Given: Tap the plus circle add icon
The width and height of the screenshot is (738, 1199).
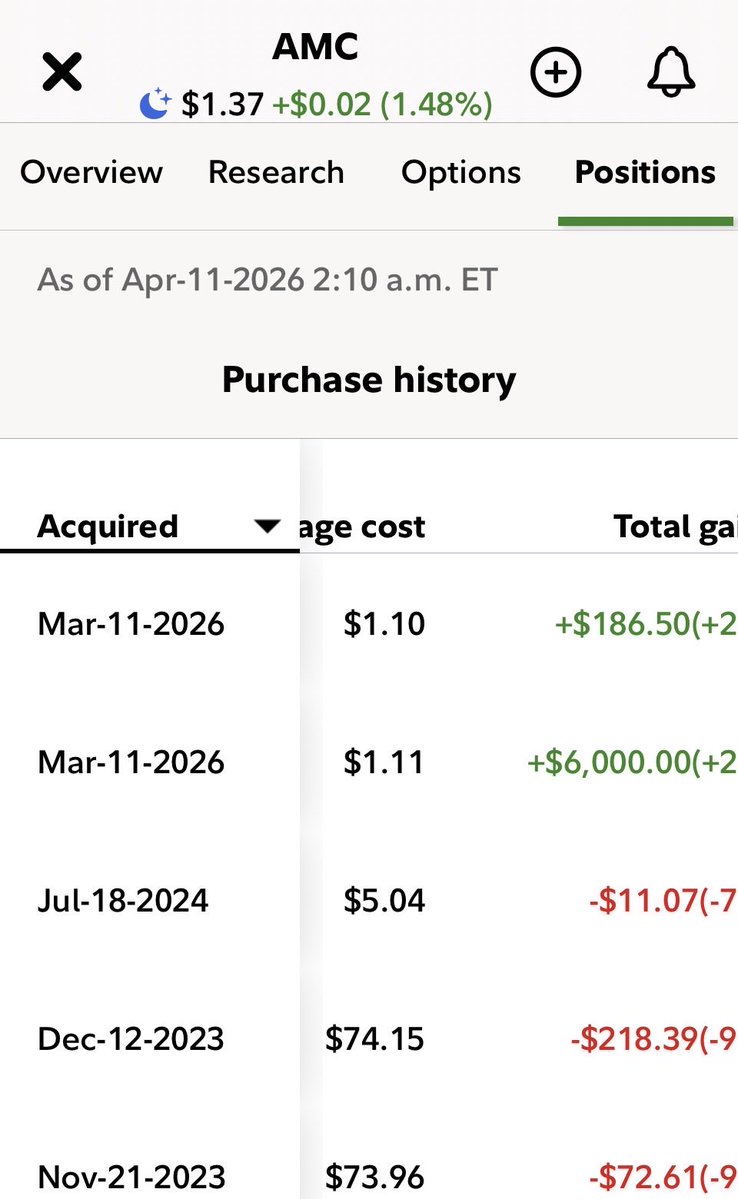Looking at the screenshot, I should (x=555, y=73).
